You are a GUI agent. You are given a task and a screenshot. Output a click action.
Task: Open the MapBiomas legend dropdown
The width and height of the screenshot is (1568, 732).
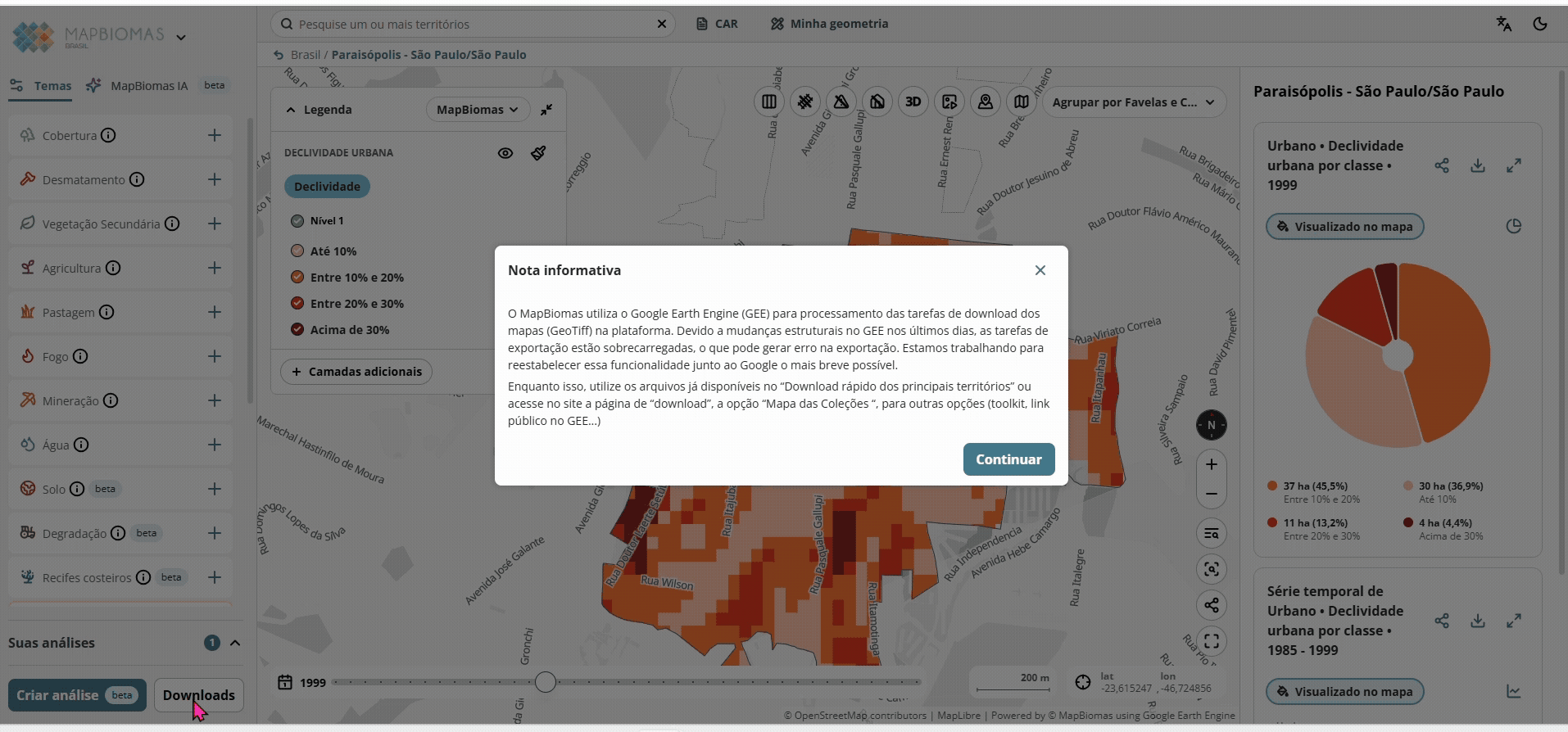coord(478,110)
